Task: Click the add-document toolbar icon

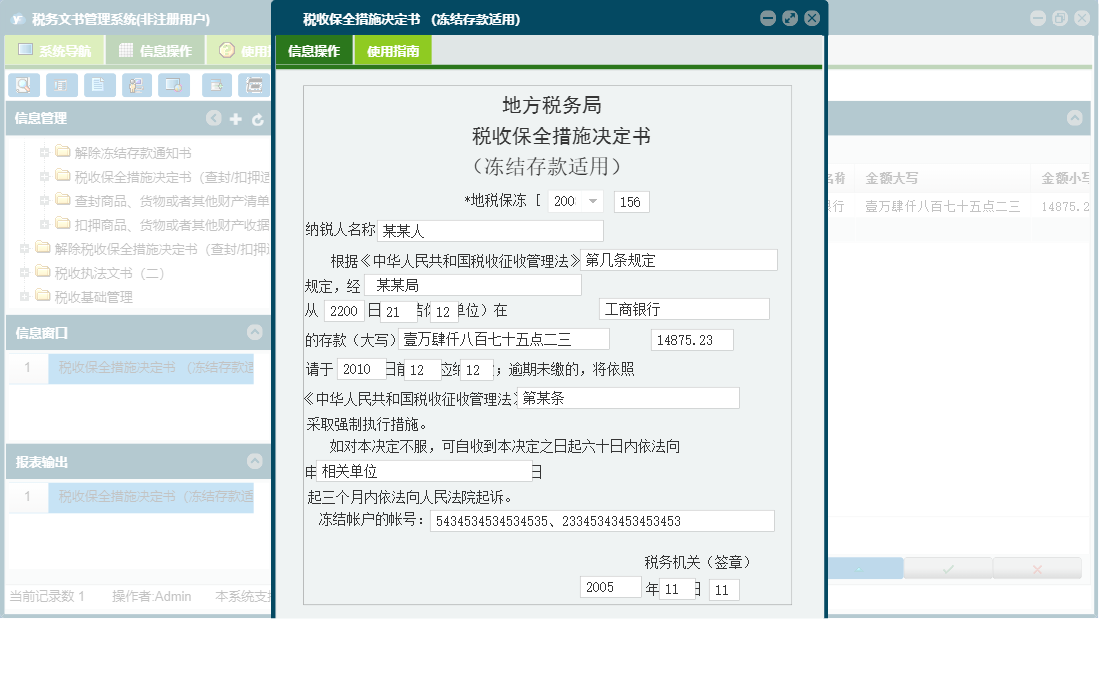Action: click(x=217, y=85)
